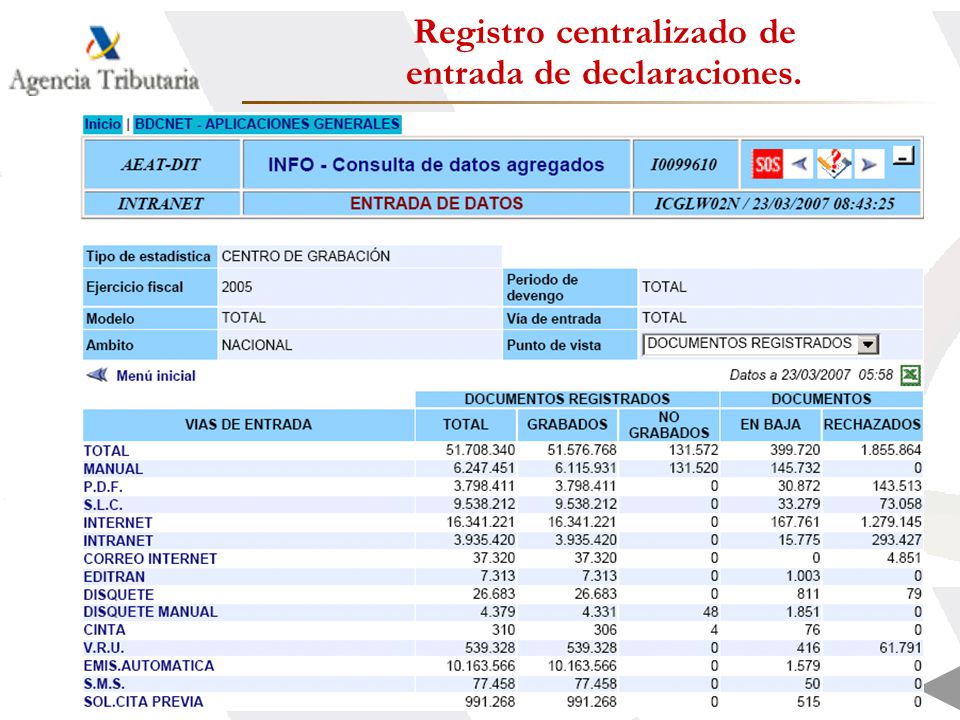
Task: Open the CINTA entry row
Action: (x=104, y=630)
